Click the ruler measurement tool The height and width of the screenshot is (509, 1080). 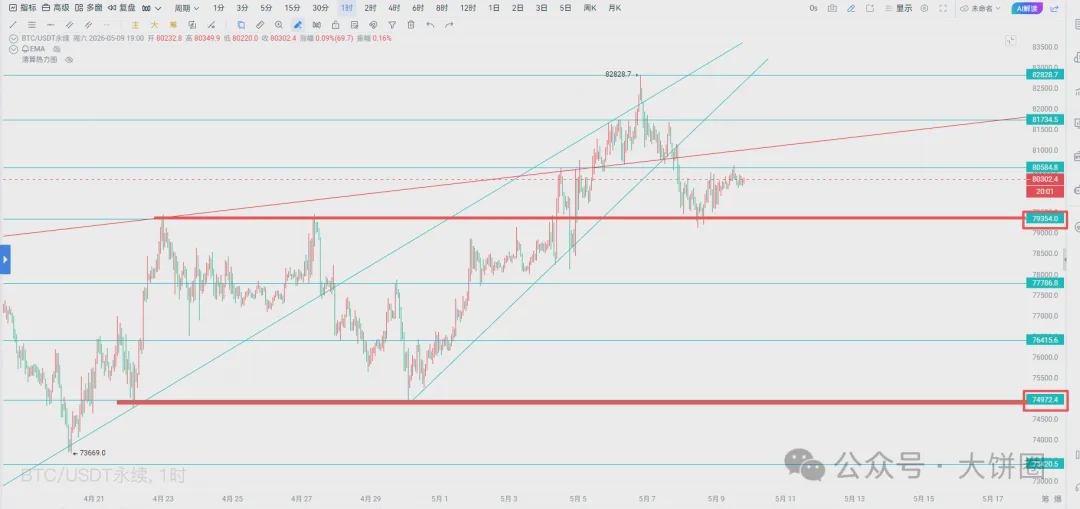(260, 25)
